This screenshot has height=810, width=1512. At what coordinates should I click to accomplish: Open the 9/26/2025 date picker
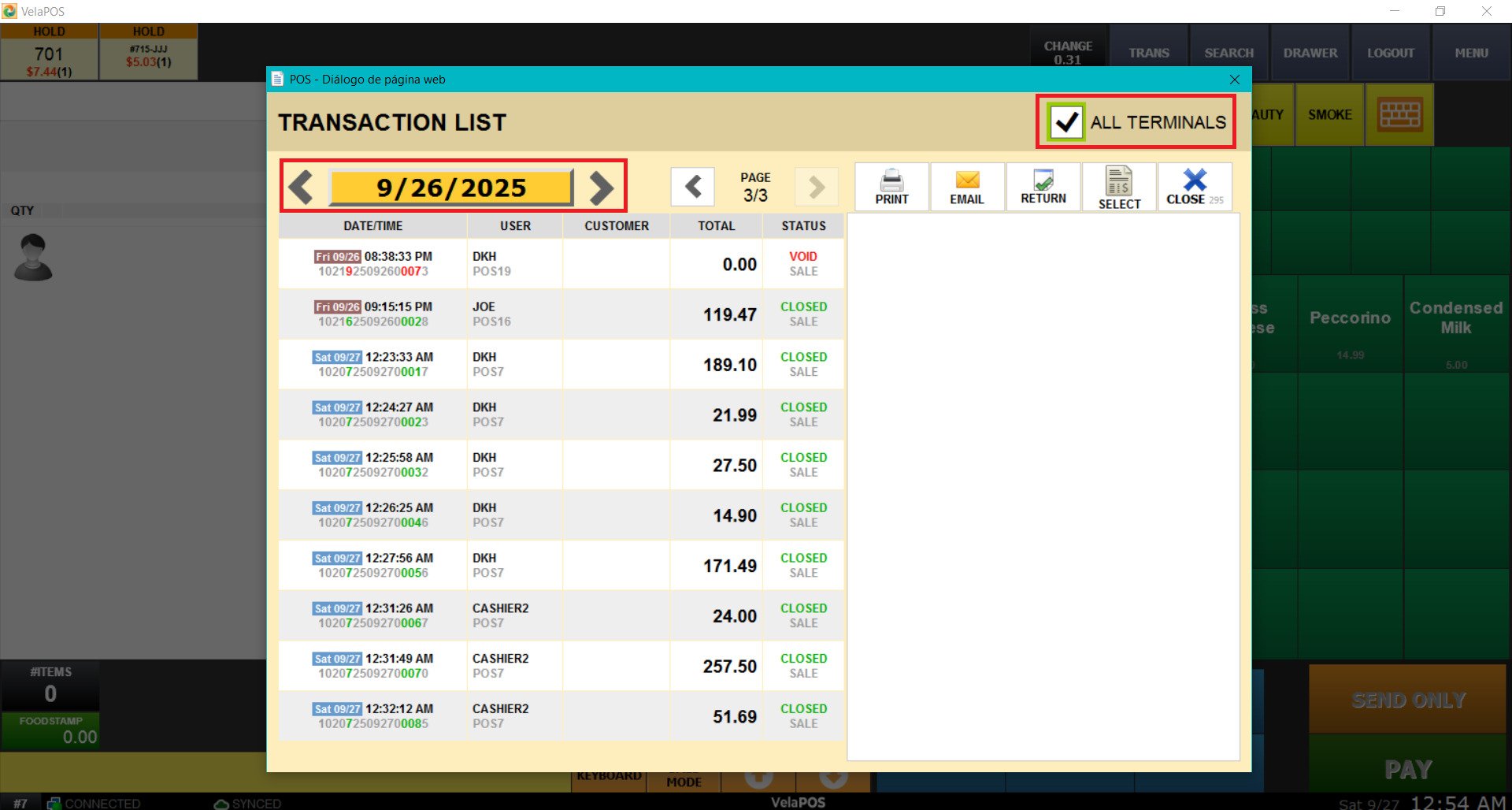coord(451,188)
